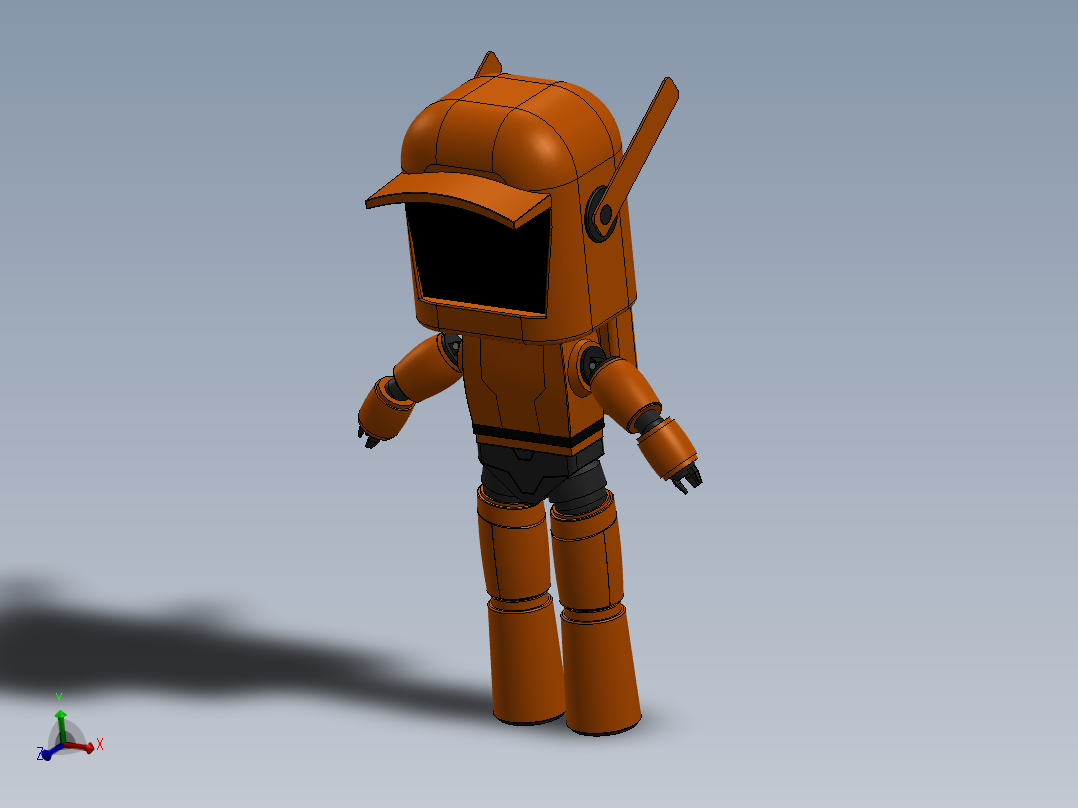Click the red X axis of the orientation triad

click(x=82, y=746)
